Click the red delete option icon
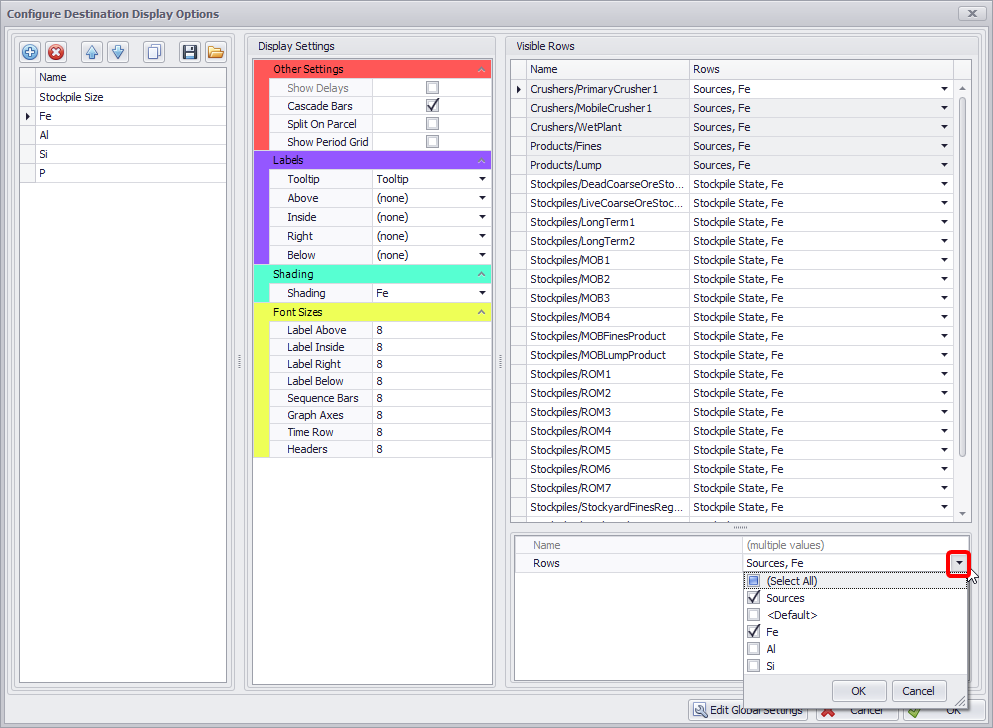The image size is (993, 728). 56,52
